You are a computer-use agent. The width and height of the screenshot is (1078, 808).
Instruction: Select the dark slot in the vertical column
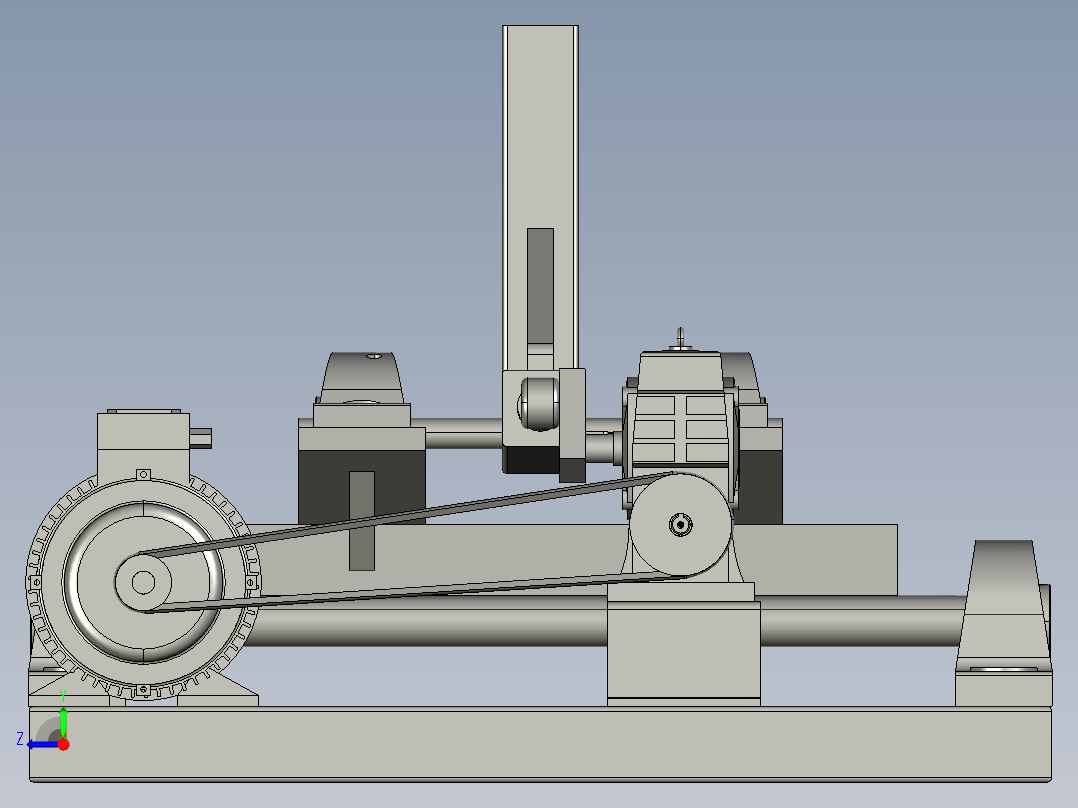(x=540, y=286)
